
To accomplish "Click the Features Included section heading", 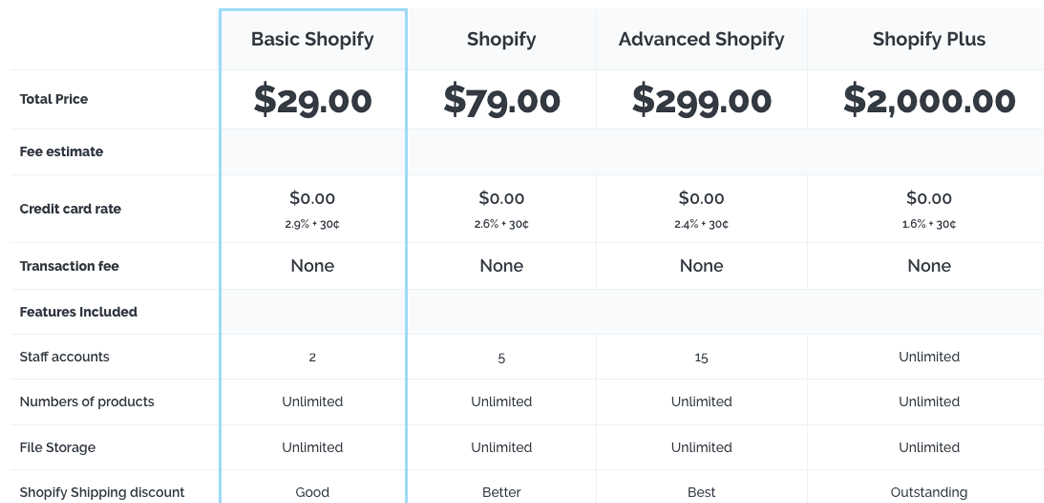I will tap(78, 312).
